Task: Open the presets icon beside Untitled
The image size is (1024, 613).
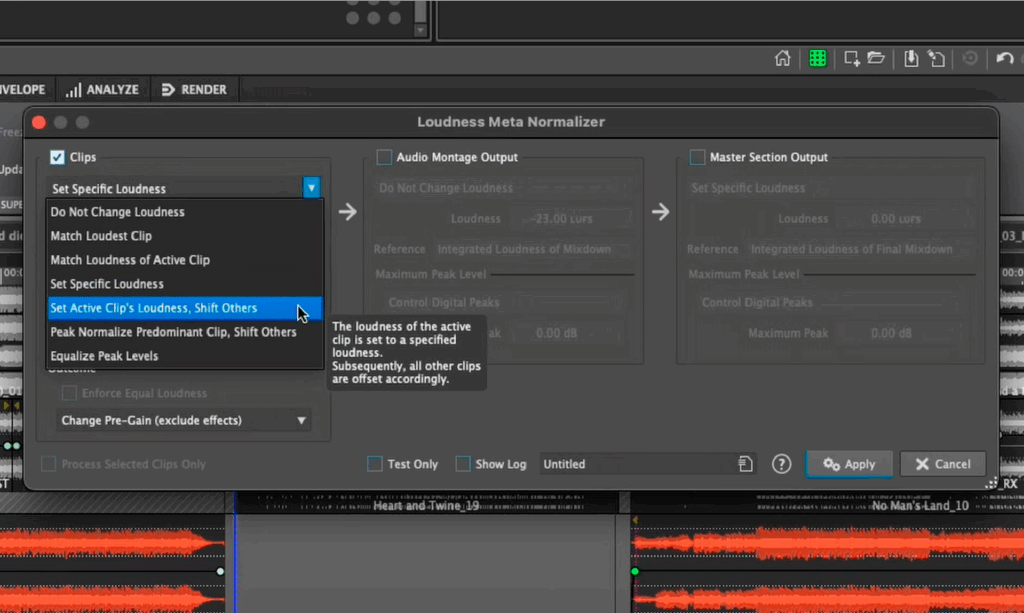Action: 746,464
